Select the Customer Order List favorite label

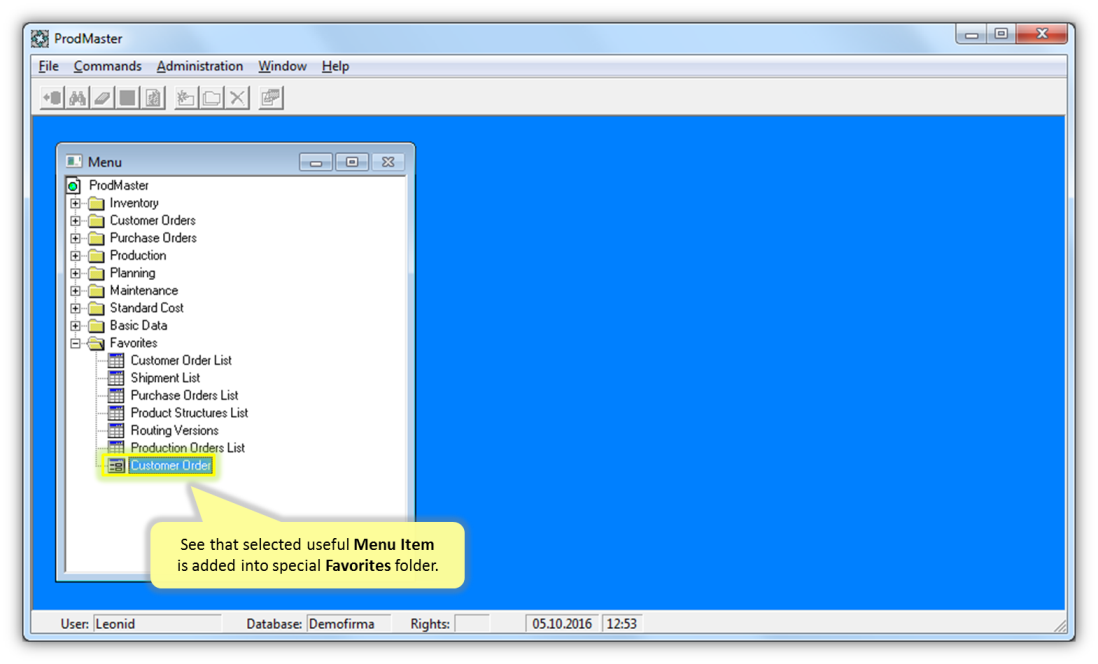(181, 361)
